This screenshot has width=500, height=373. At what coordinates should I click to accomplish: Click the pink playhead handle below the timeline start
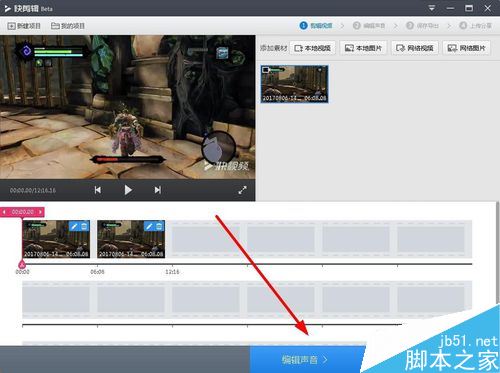pos(22,265)
